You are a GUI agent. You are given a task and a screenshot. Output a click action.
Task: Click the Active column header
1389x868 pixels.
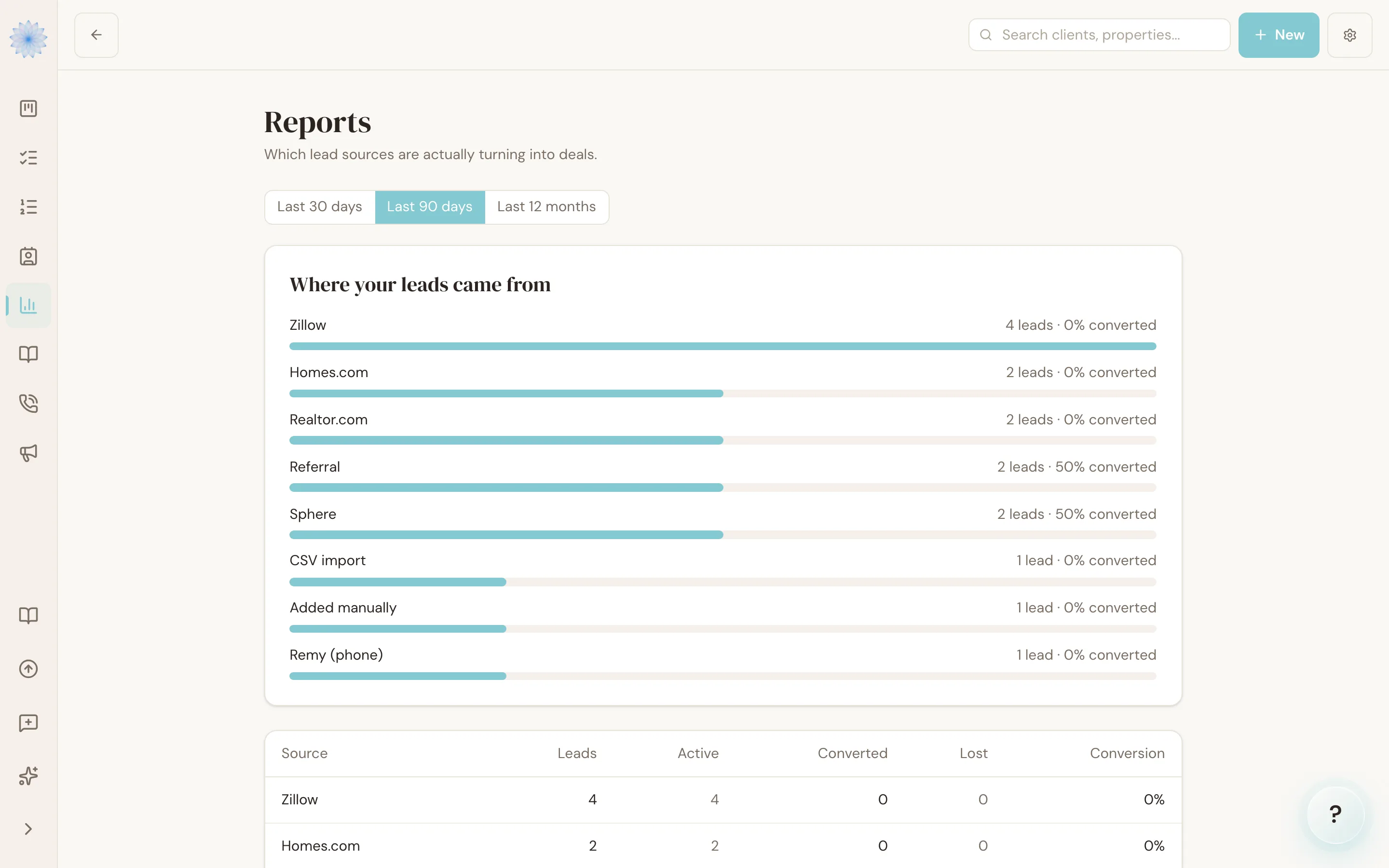pos(698,753)
